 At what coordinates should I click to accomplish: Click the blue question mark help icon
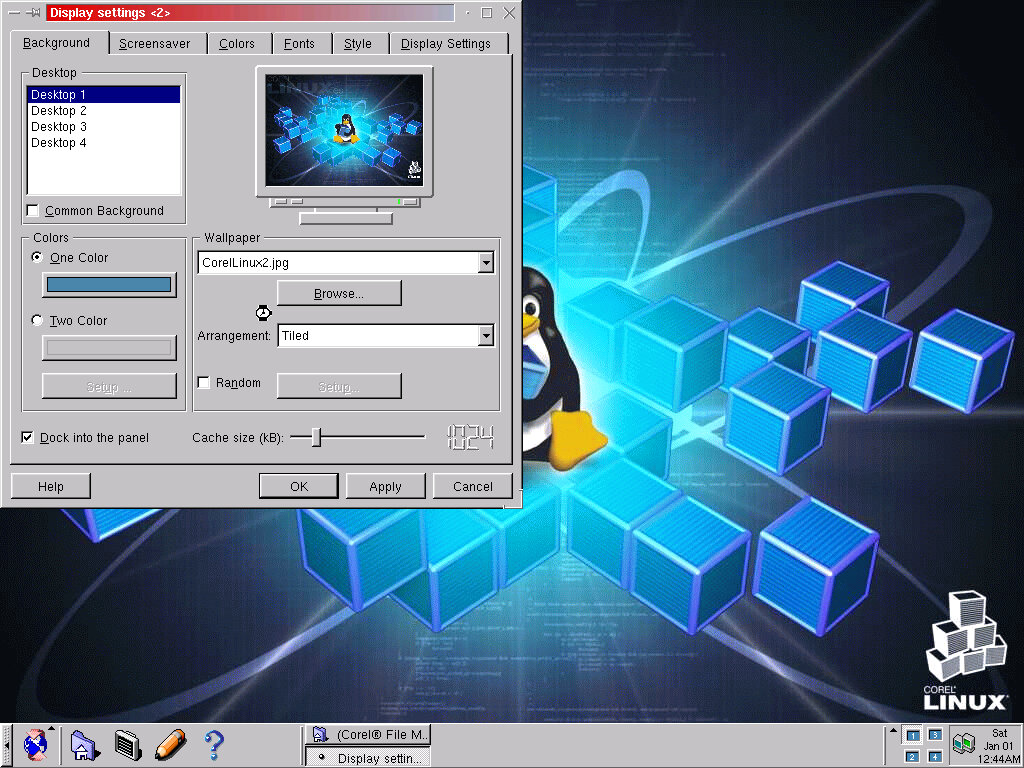(x=213, y=745)
